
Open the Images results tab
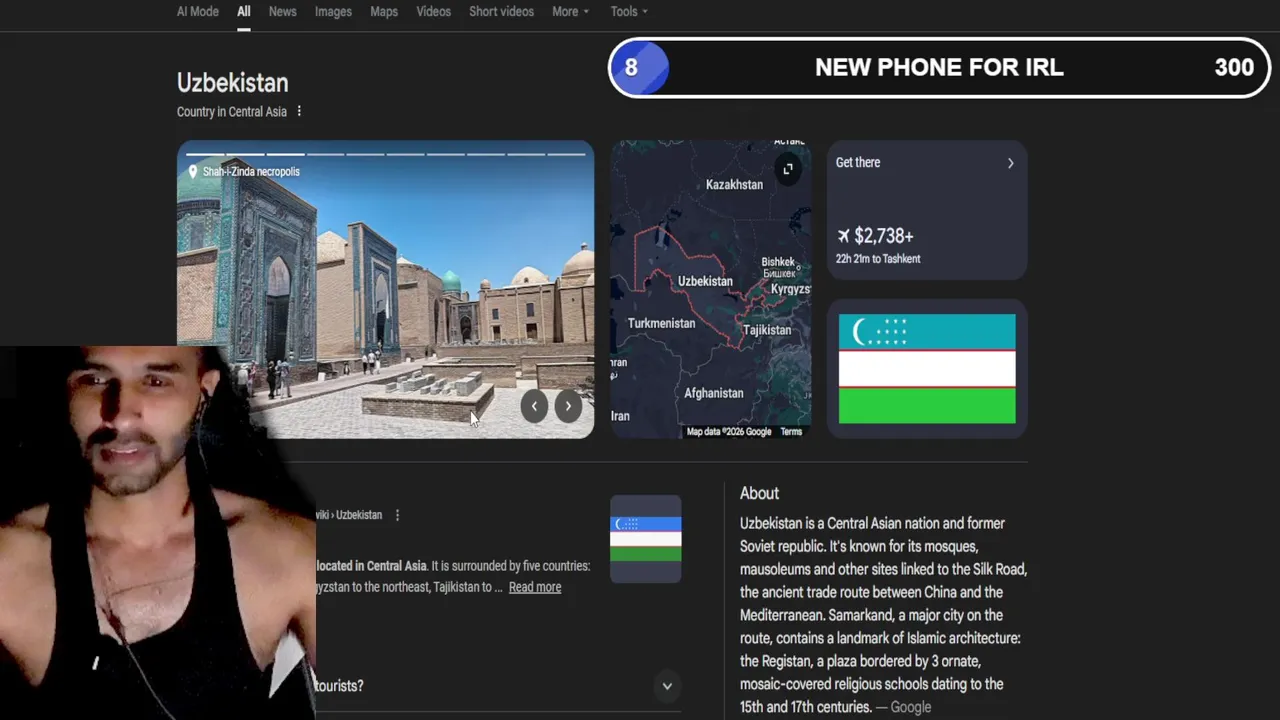tap(333, 12)
